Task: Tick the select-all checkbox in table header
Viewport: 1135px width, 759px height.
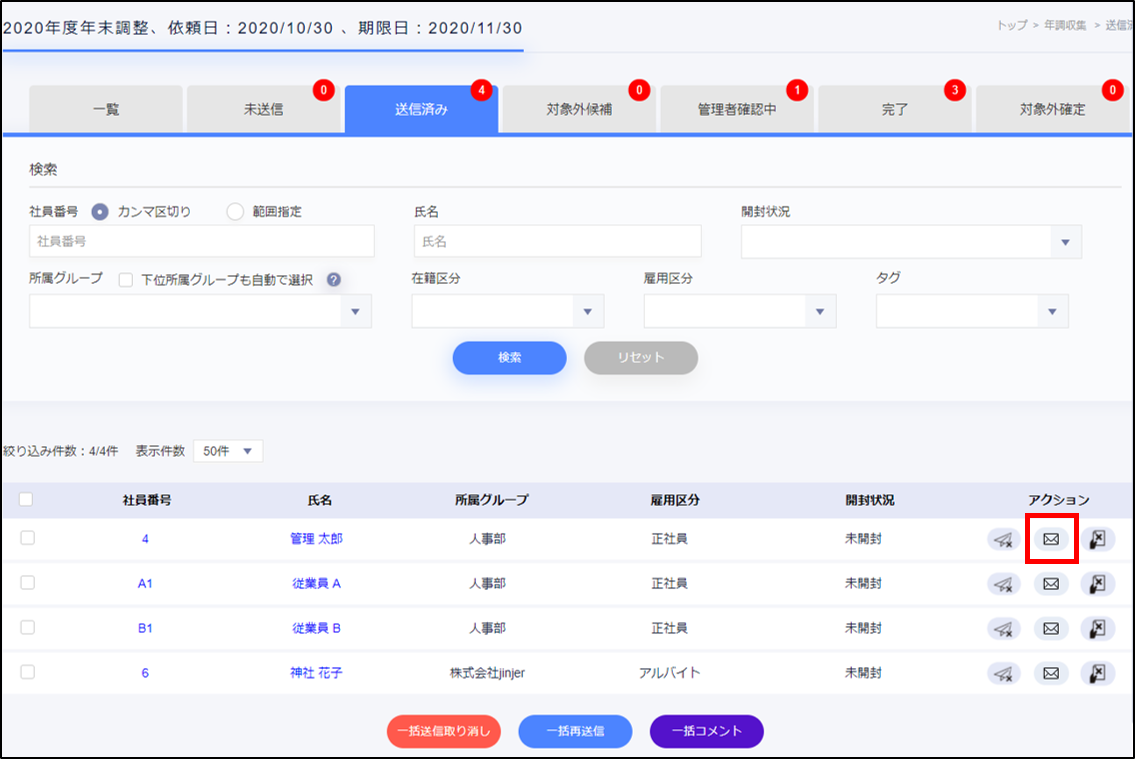Action: [27, 500]
